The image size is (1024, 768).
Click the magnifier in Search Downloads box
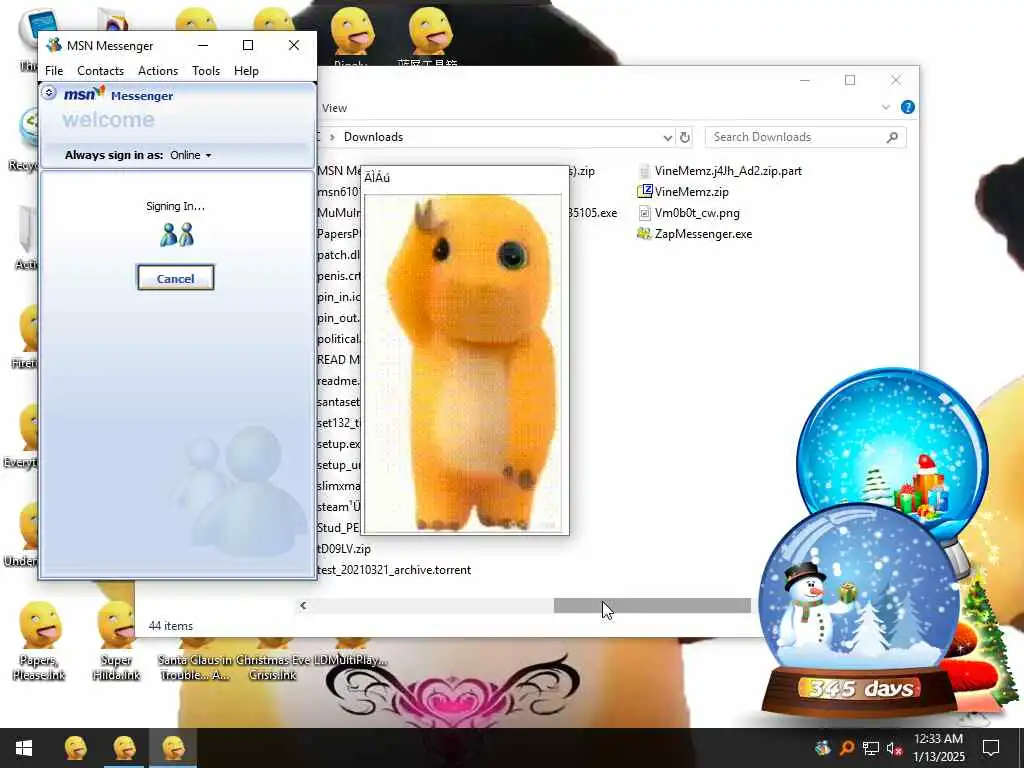892,137
